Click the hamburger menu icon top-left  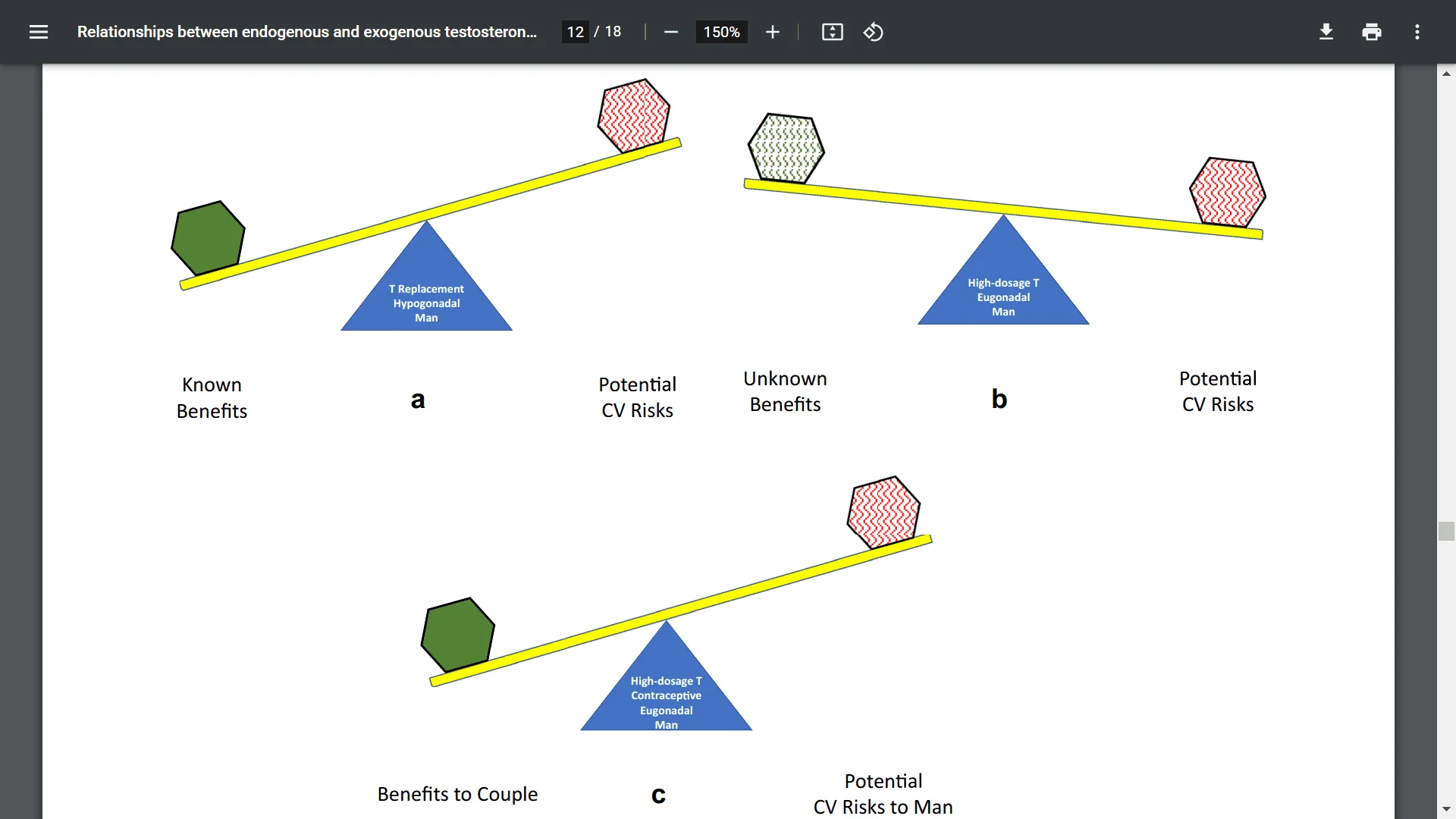pos(38,32)
